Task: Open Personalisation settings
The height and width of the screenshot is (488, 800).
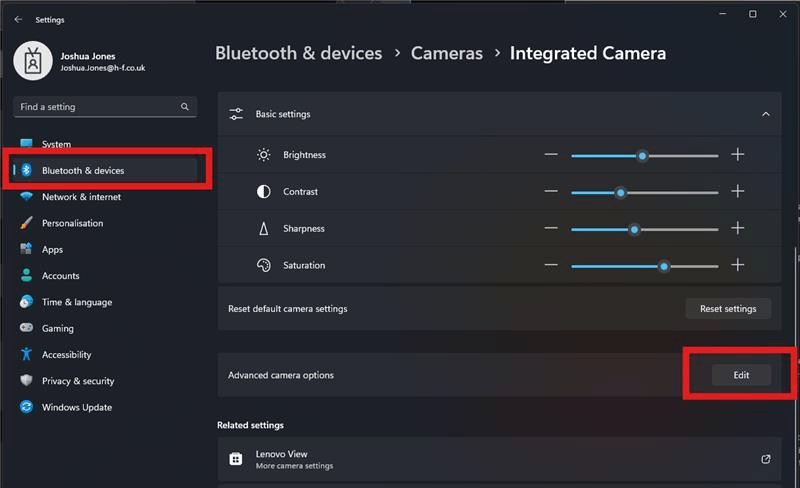Action: (x=105, y=223)
